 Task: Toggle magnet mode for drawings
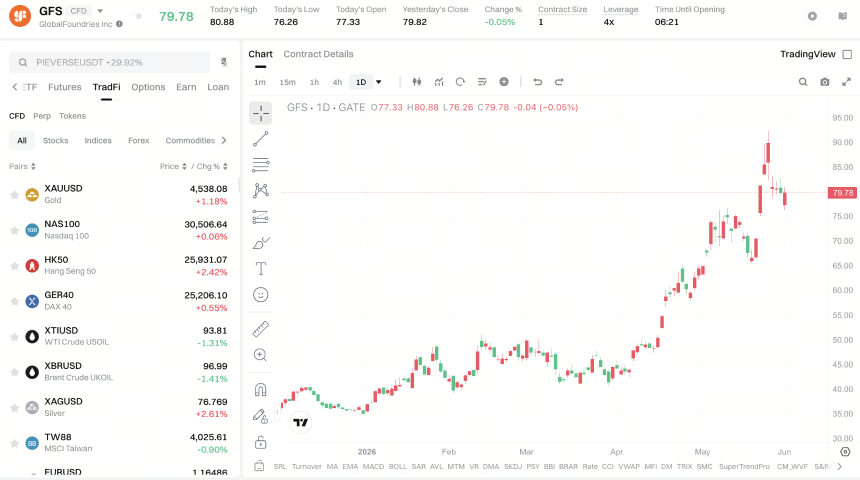click(x=261, y=389)
